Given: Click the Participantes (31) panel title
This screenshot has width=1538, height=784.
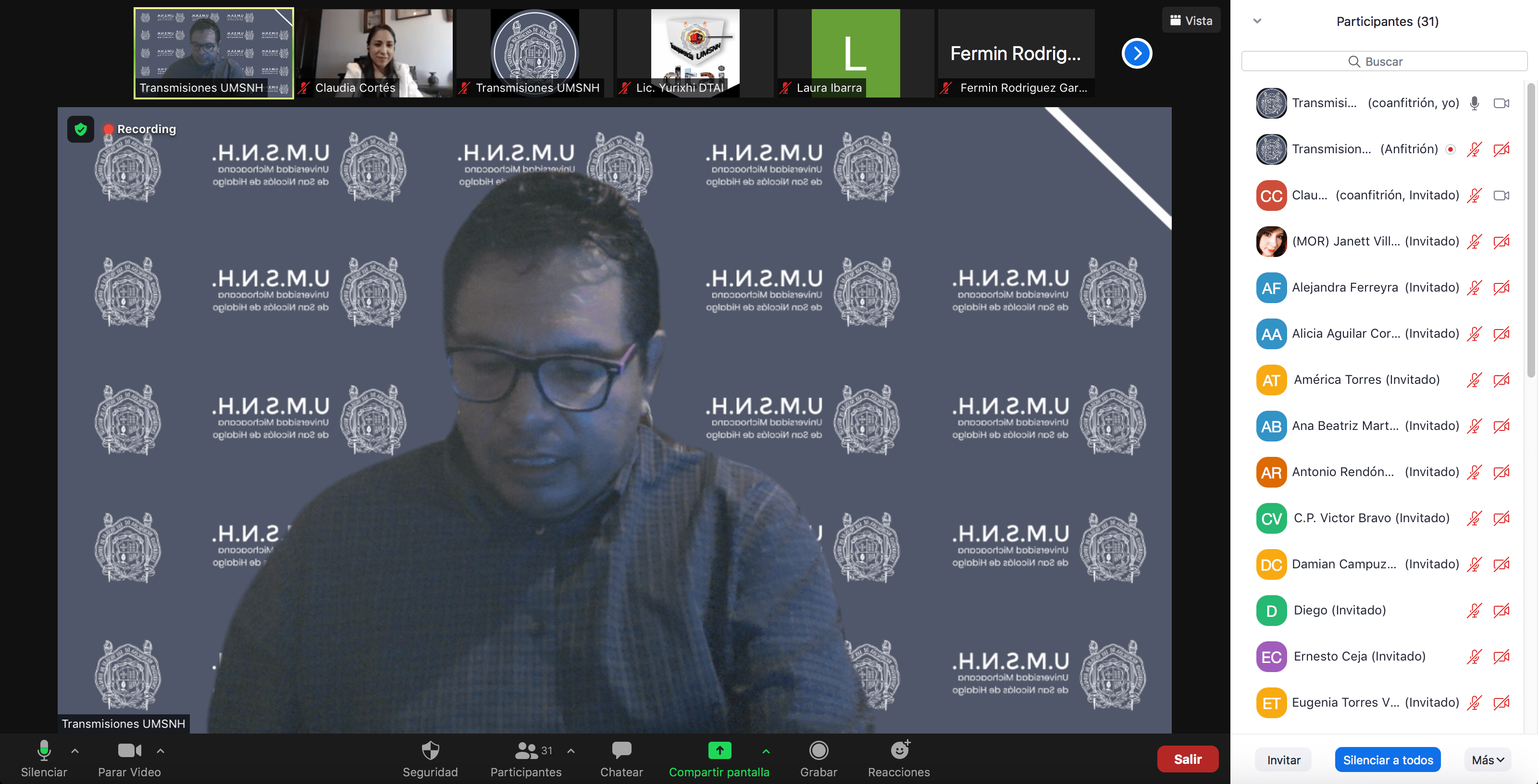Looking at the screenshot, I should [1387, 22].
